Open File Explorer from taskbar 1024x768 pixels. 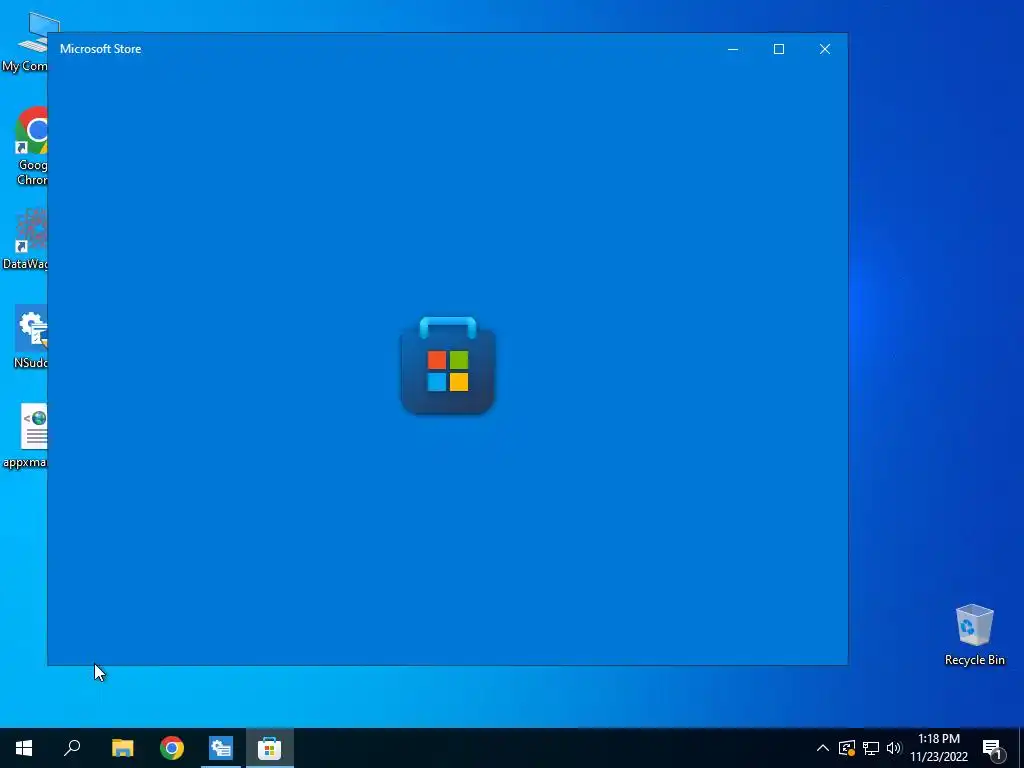pyautogui.click(x=122, y=748)
